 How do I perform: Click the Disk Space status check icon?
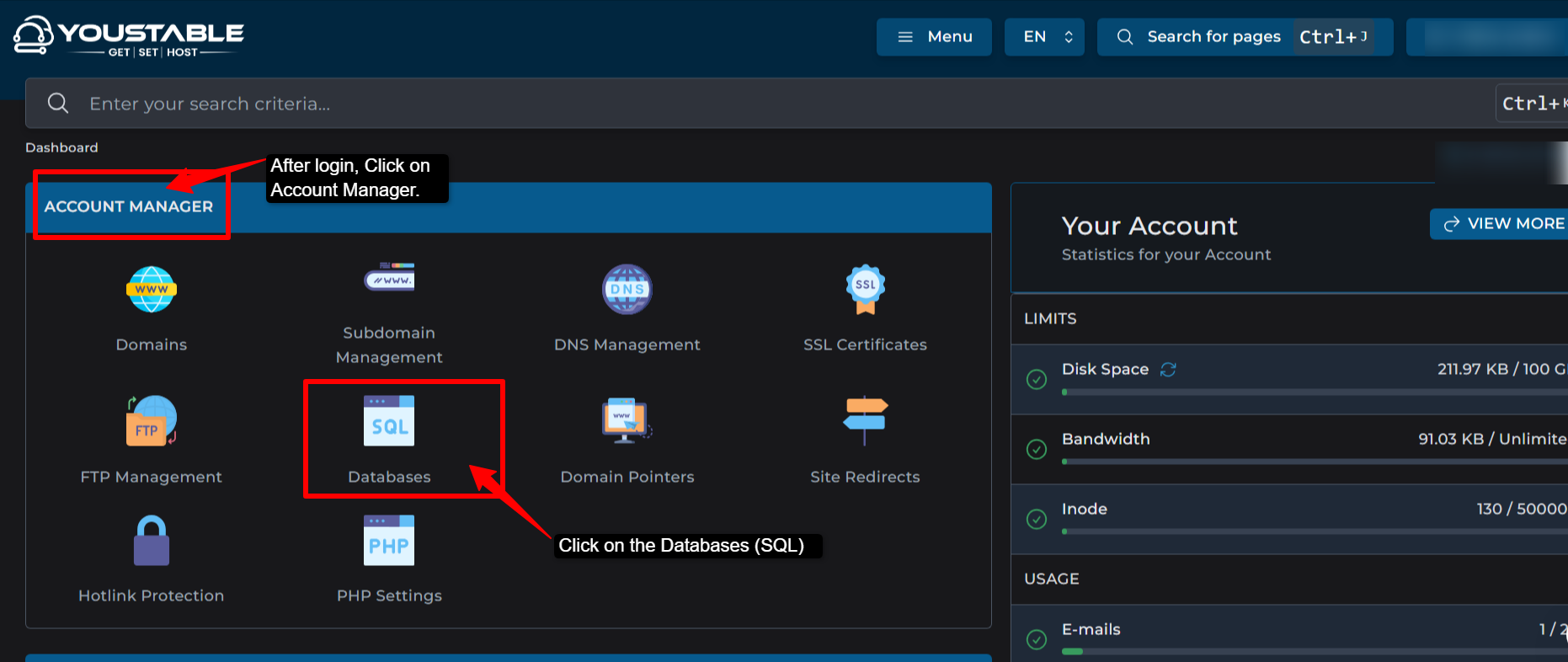coord(1037,379)
